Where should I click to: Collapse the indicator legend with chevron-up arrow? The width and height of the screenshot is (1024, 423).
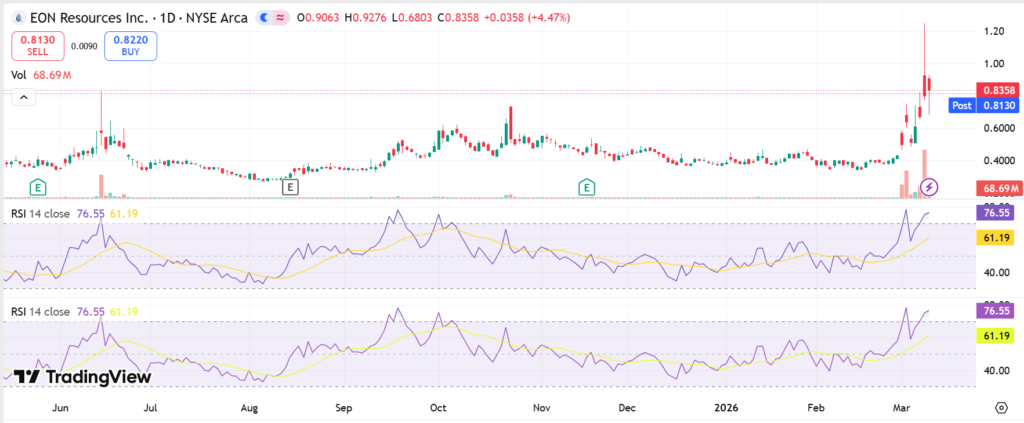[24, 98]
